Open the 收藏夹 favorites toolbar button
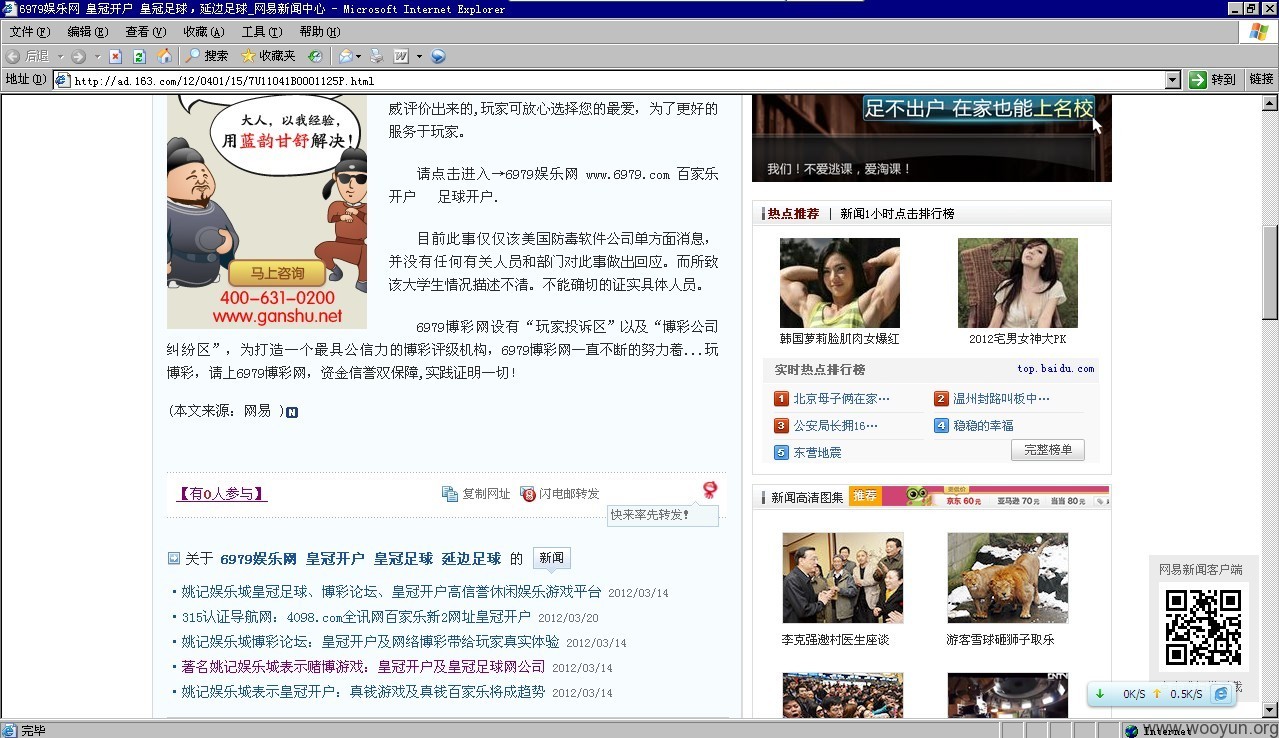 [268, 56]
